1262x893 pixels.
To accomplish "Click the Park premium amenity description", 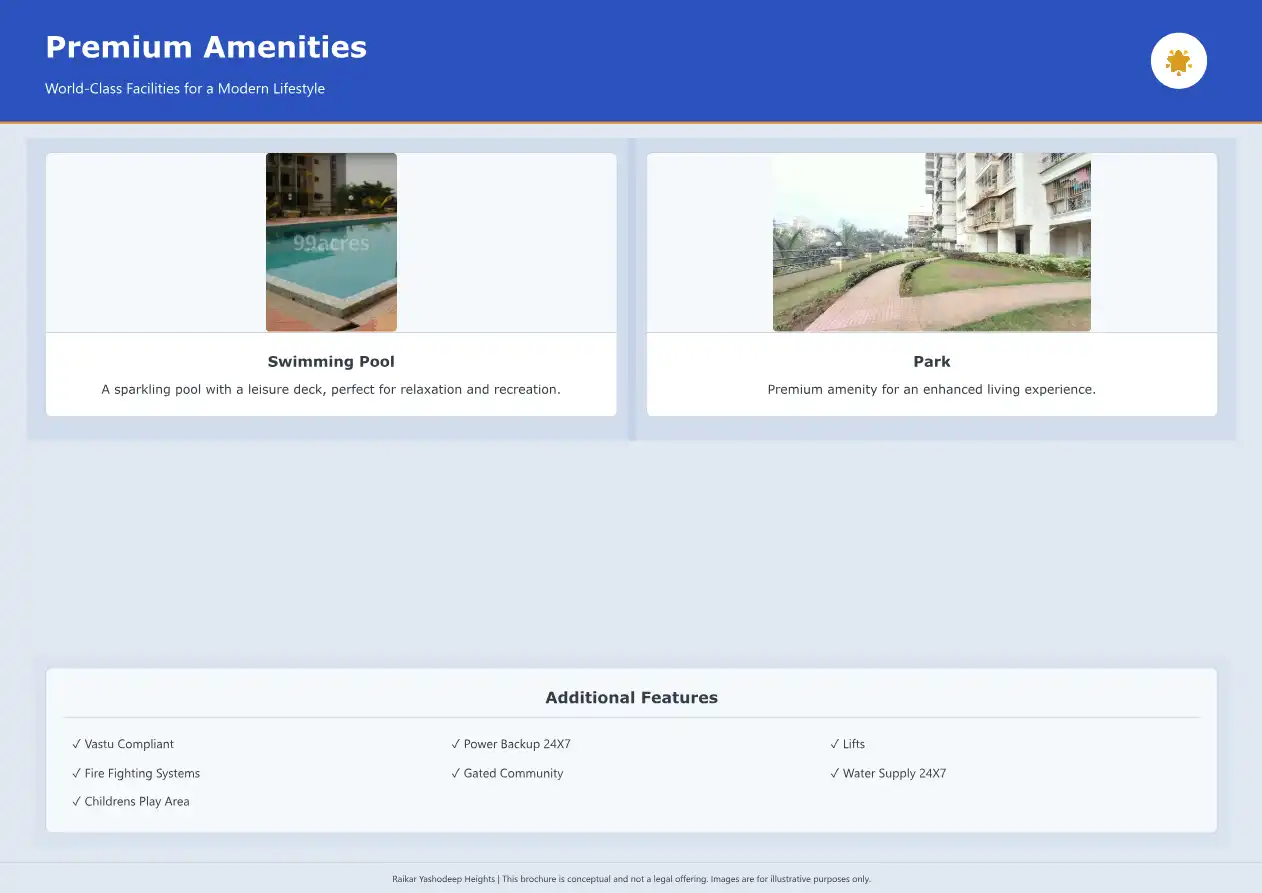I will click(x=931, y=390).
